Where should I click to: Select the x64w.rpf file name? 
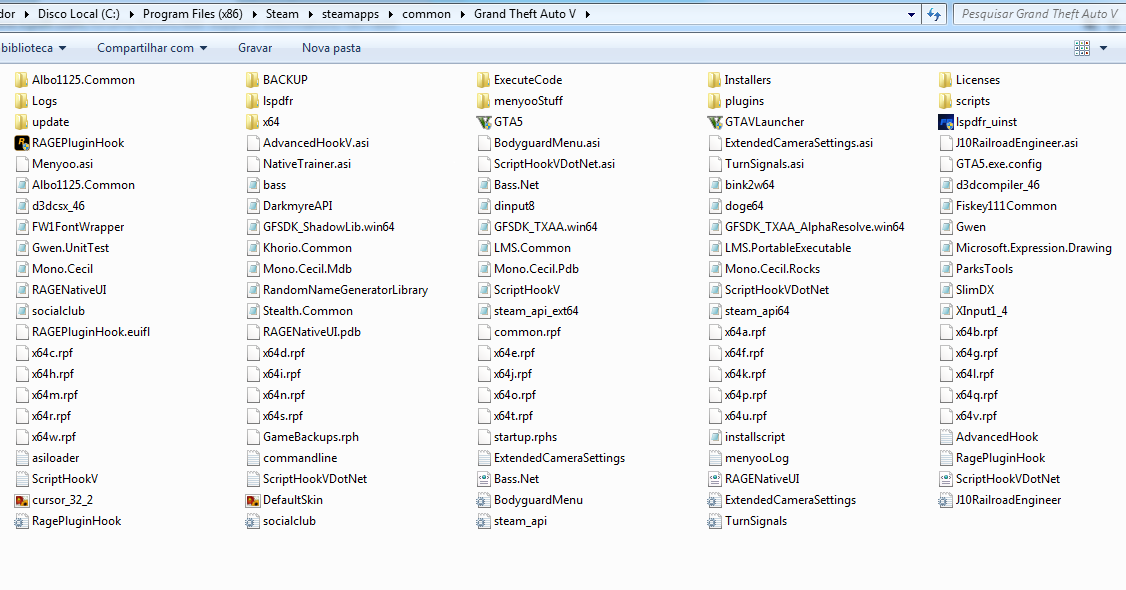54,436
